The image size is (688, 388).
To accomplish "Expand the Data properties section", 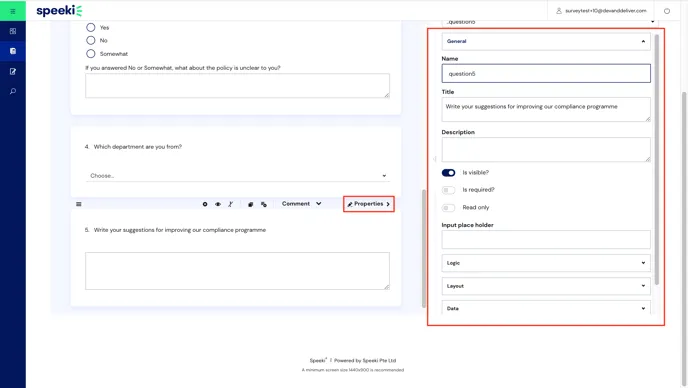I will click(x=546, y=309).
